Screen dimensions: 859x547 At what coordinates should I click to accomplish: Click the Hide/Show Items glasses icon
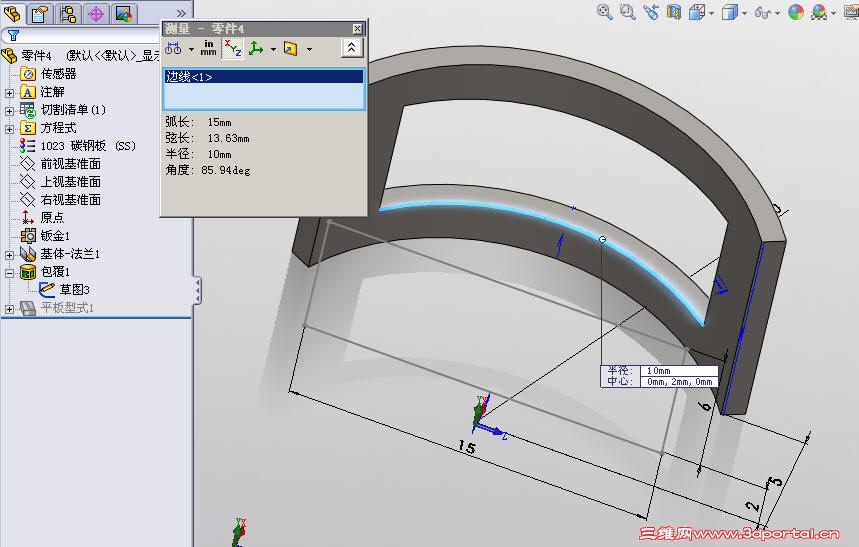pos(763,12)
